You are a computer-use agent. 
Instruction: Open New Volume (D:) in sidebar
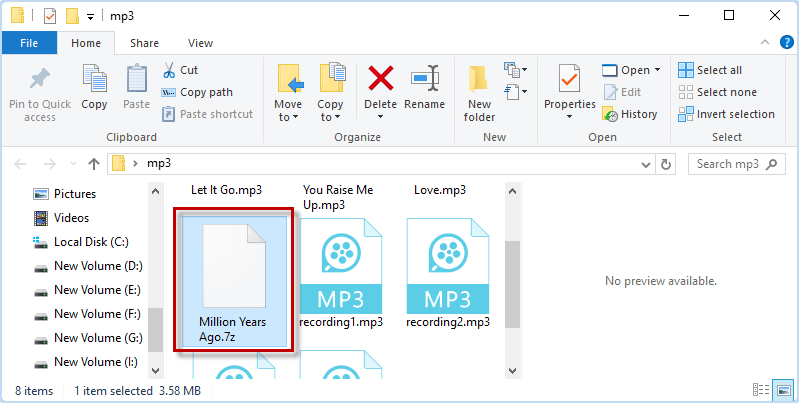(x=88, y=266)
